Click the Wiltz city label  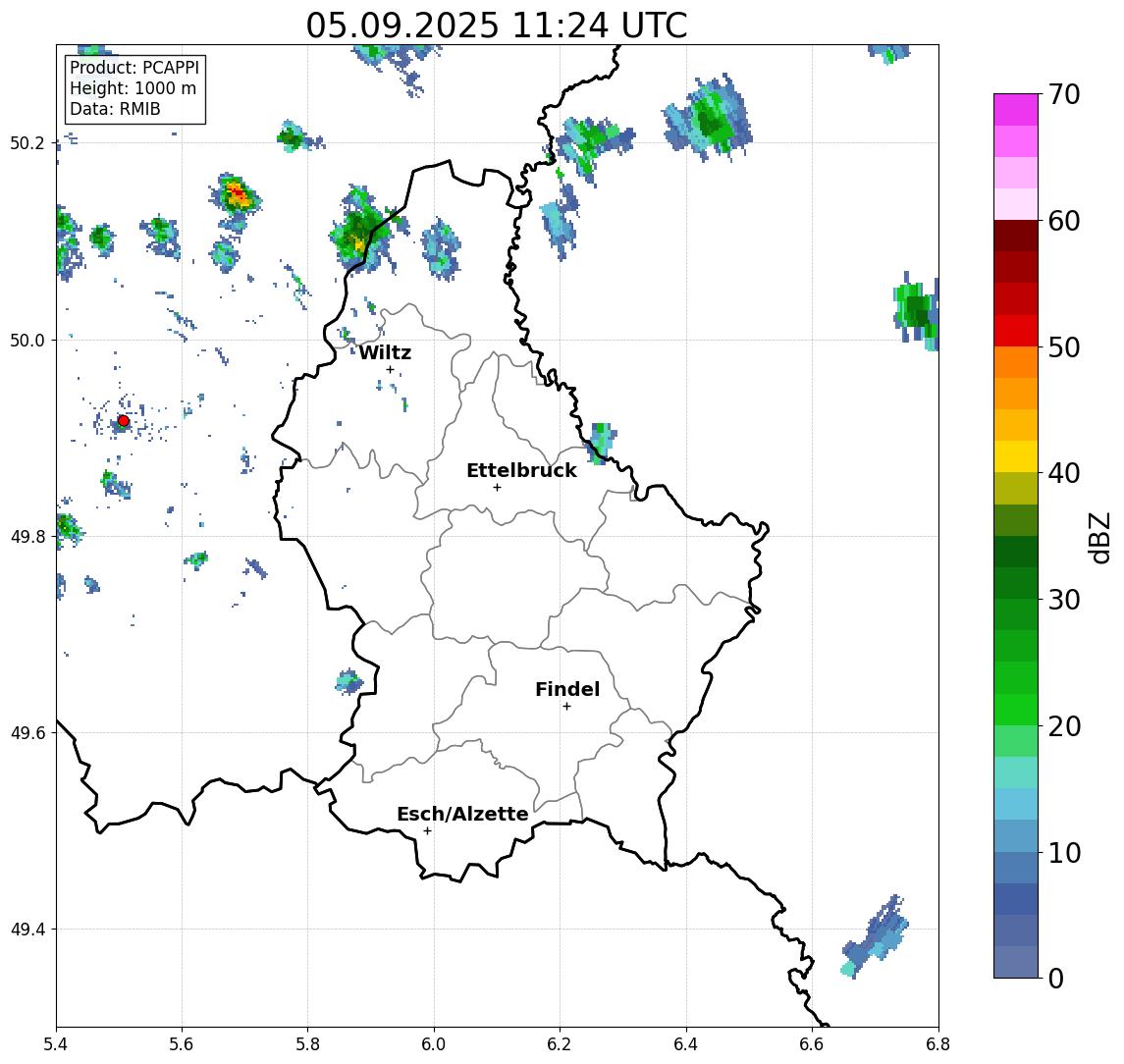point(385,352)
